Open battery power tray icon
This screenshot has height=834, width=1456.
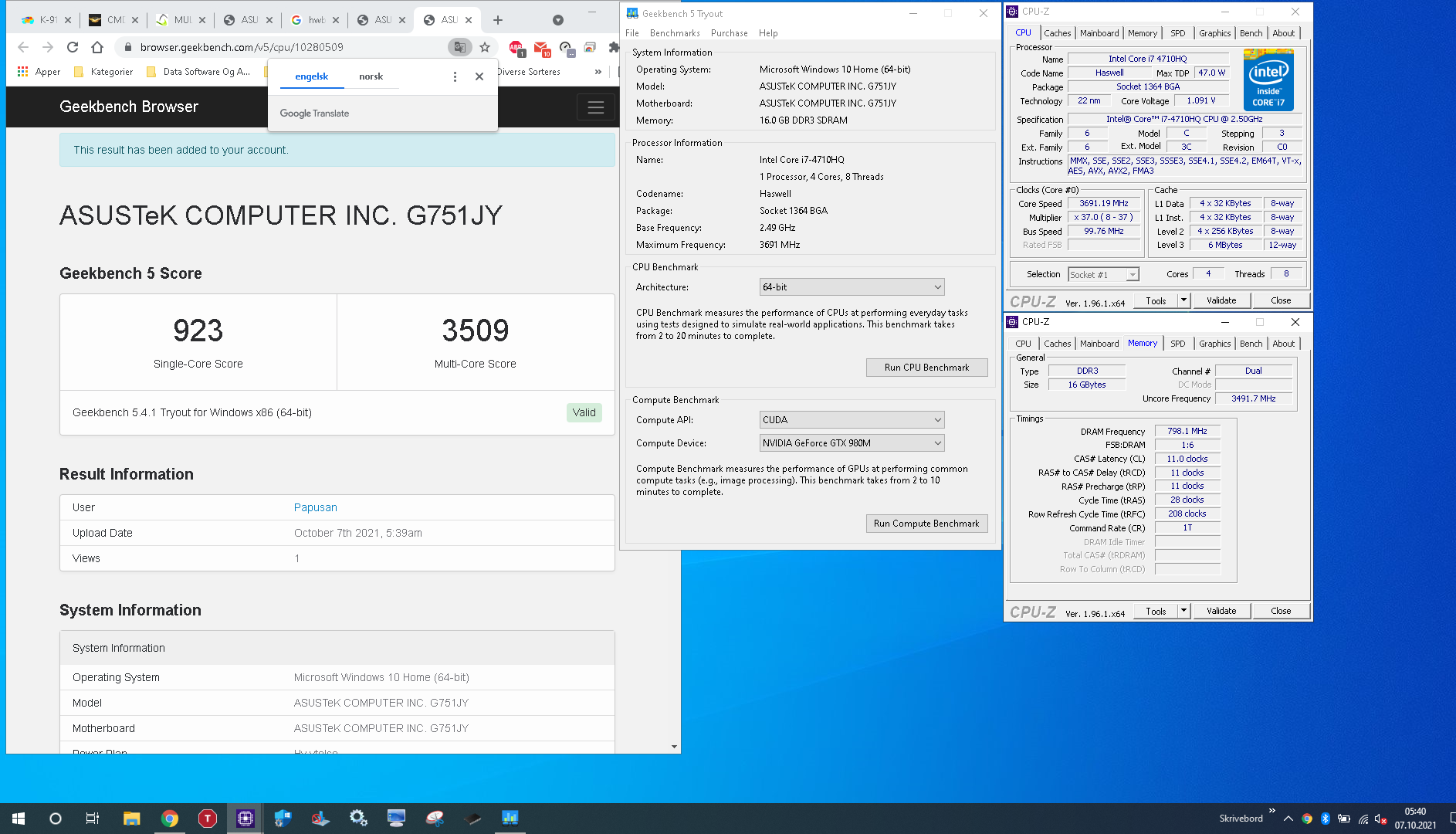(1344, 819)
